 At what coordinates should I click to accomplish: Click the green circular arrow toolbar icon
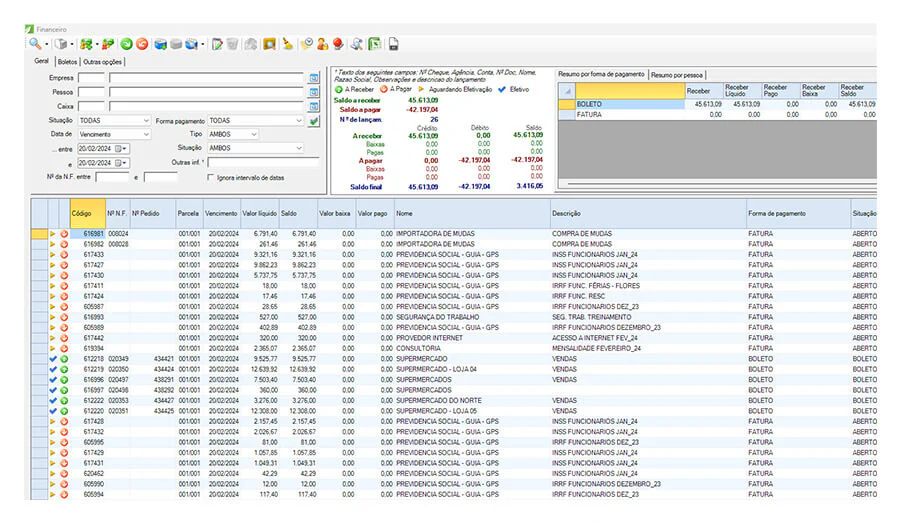click(x=126, y=44)
